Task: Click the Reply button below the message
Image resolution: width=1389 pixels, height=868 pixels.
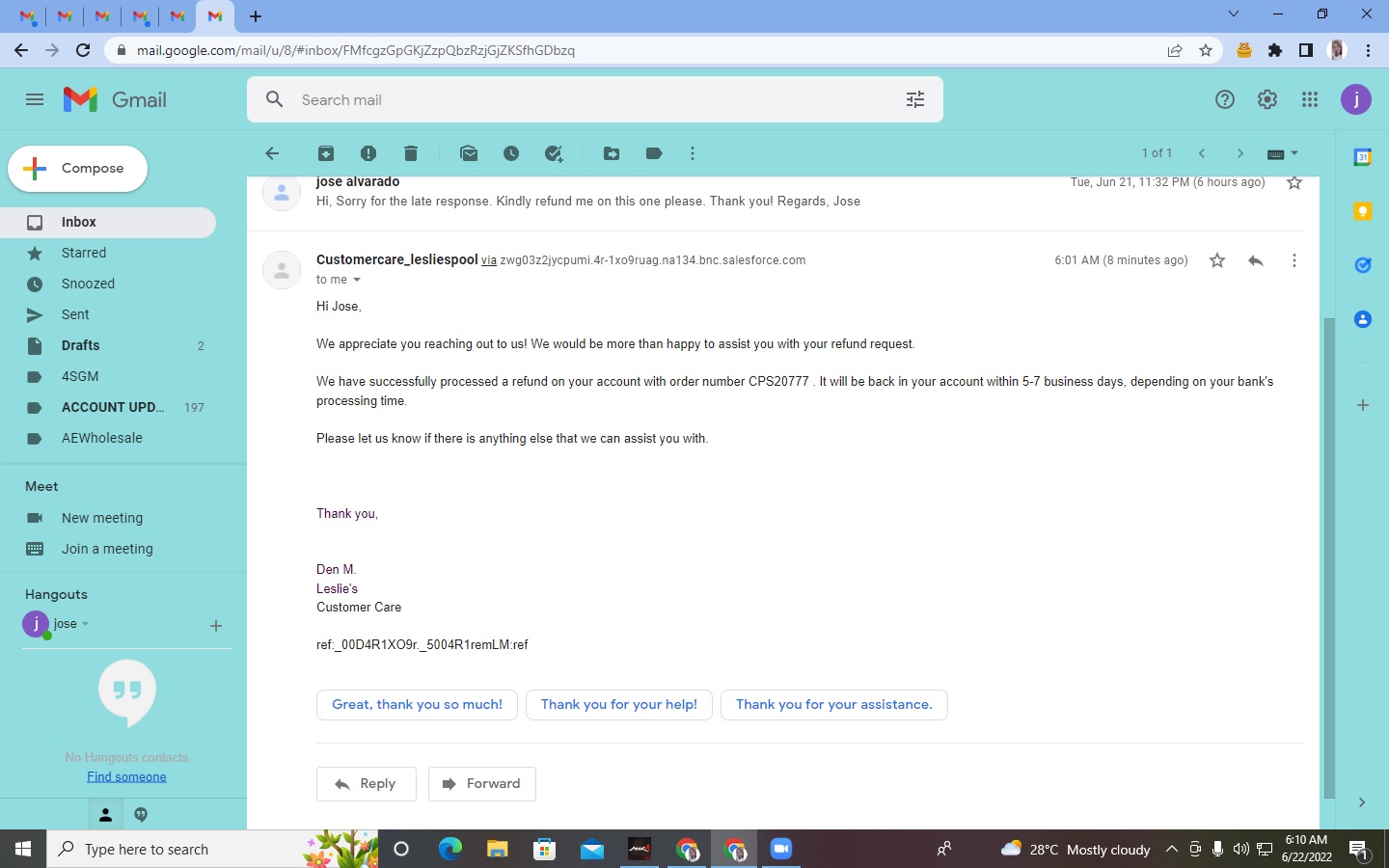Action: (366, 784)
